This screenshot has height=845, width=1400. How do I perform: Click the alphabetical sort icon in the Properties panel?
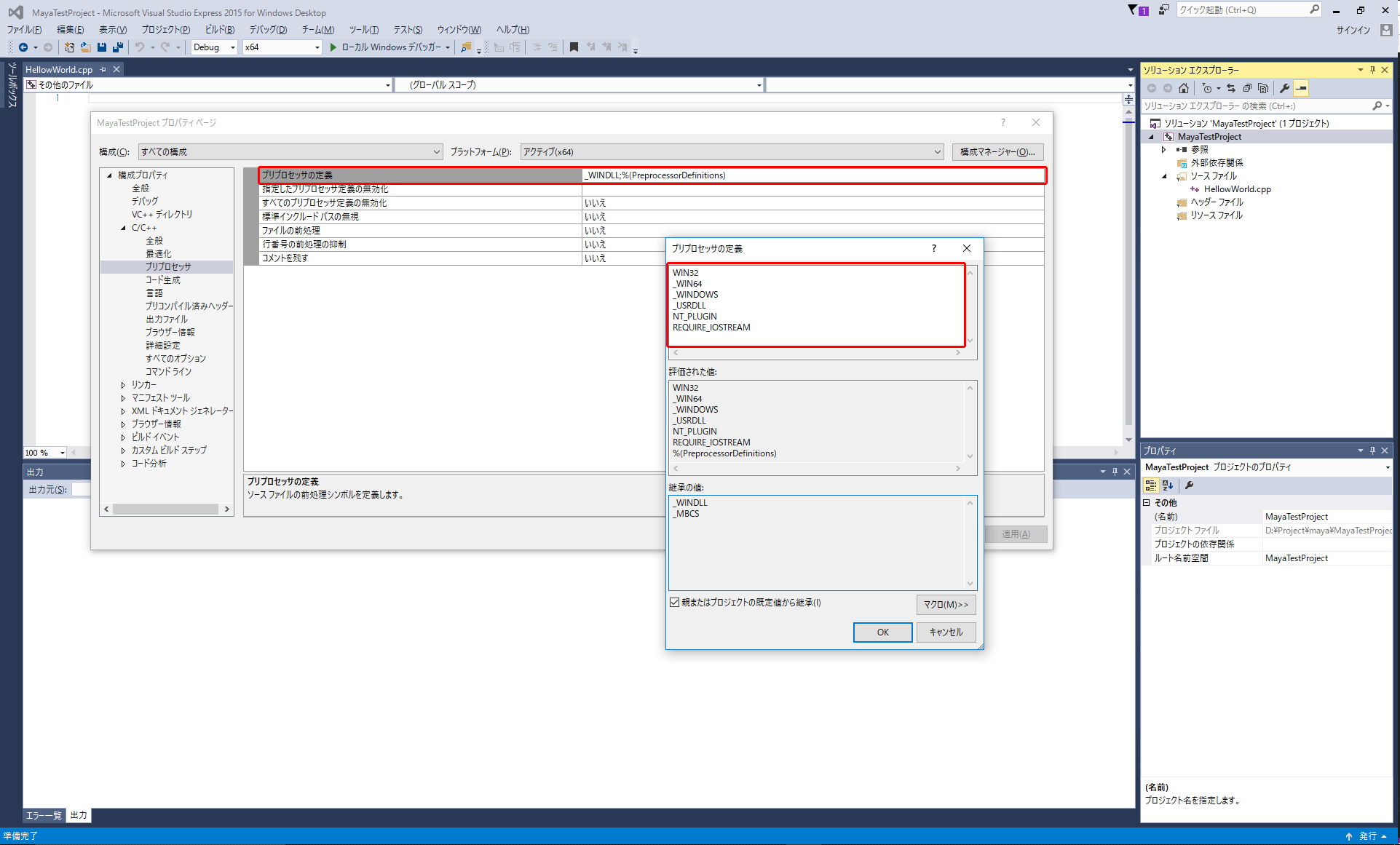[x=1167, y=485]
